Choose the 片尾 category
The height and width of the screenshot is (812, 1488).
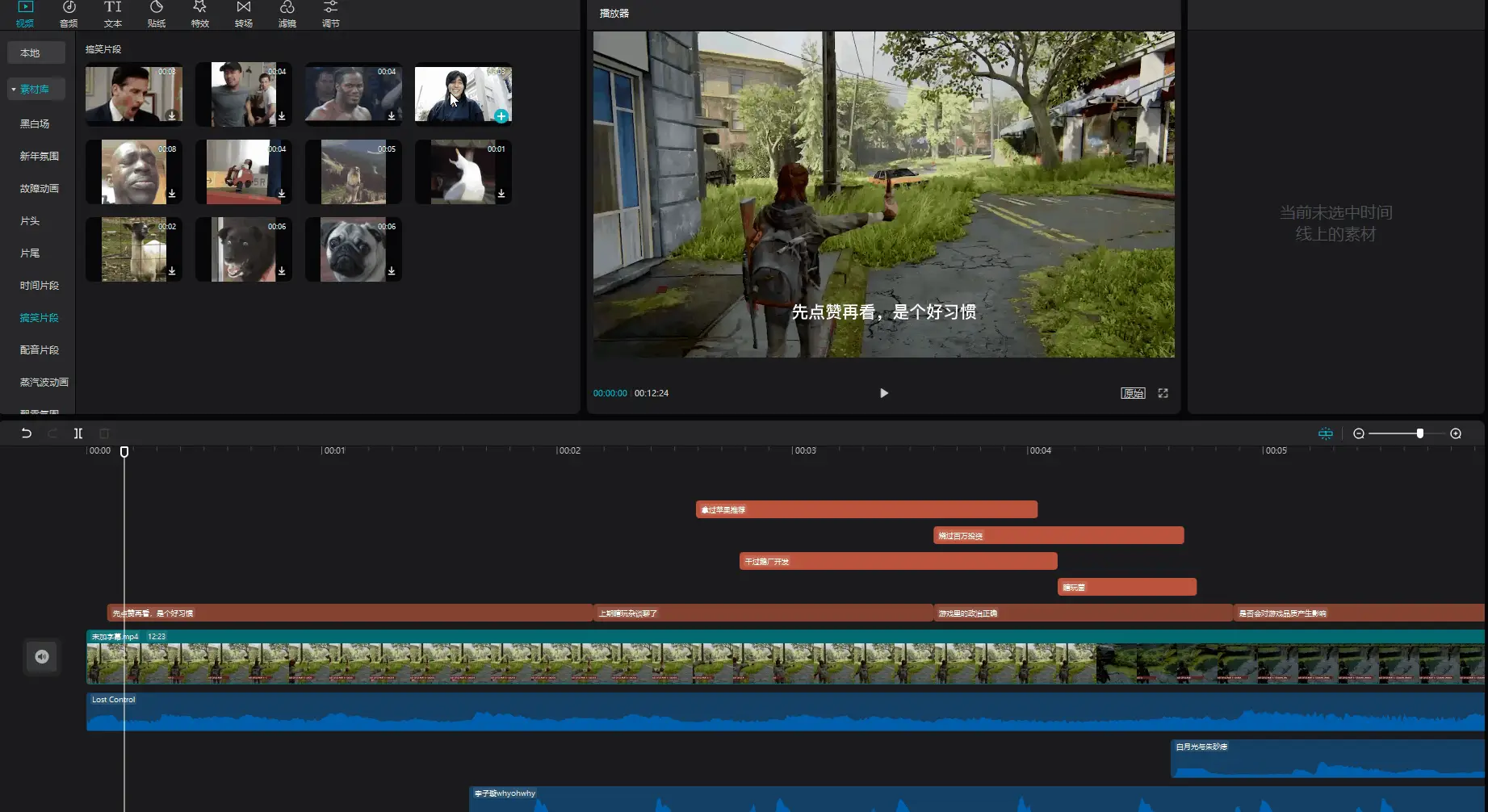(x=30, y=253)
